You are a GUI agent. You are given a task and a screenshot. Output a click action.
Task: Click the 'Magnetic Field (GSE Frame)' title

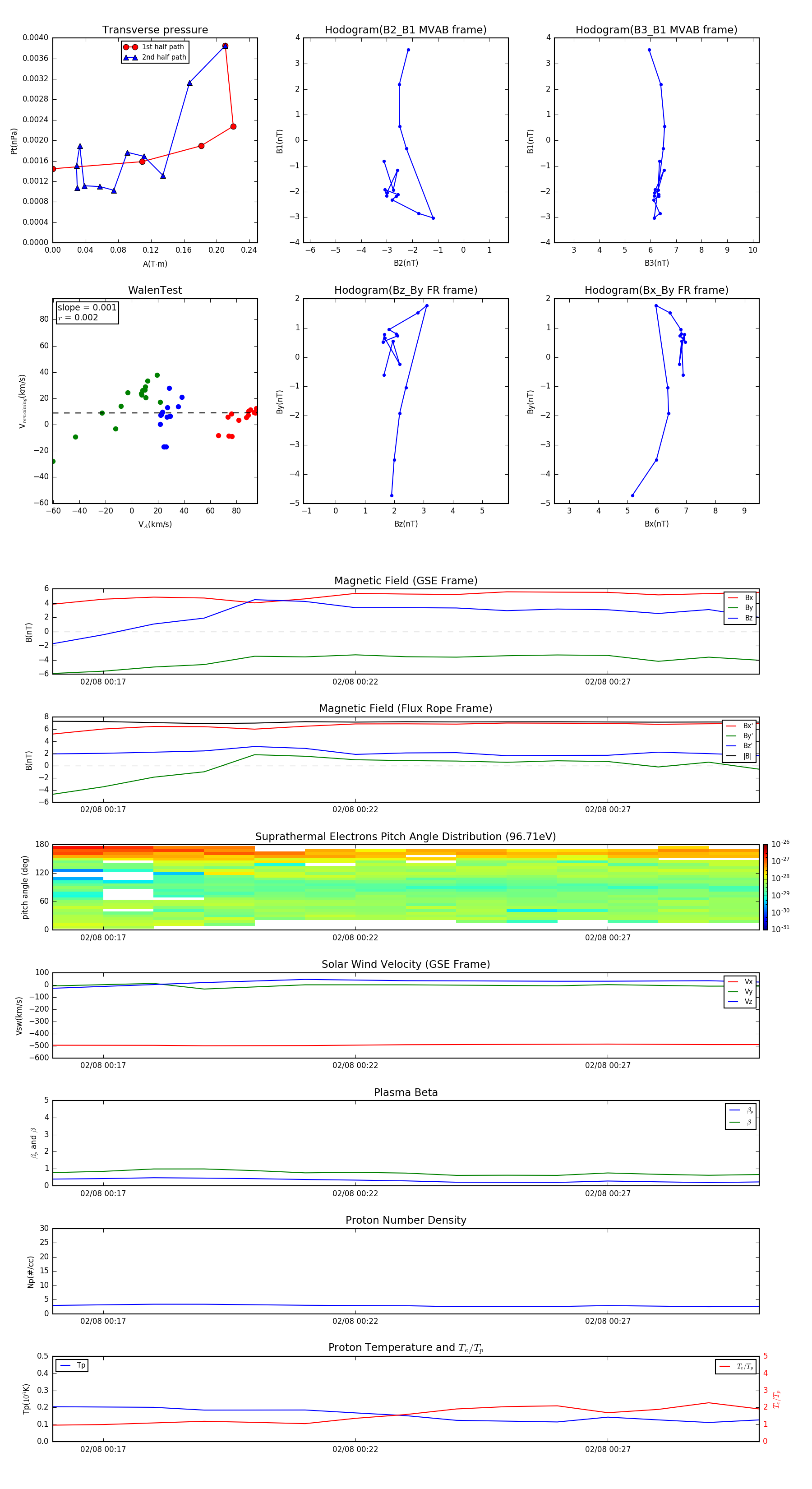coord(406,581)
